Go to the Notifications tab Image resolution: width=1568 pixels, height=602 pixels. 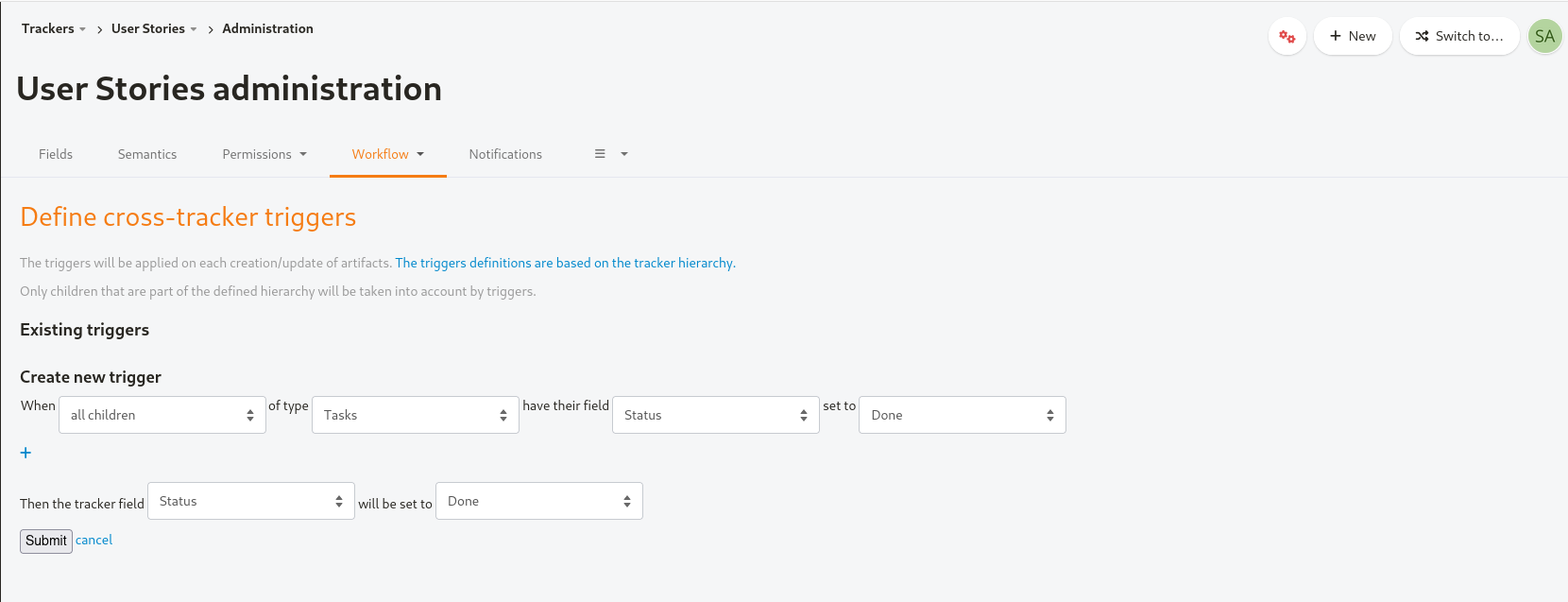[505, 154]
